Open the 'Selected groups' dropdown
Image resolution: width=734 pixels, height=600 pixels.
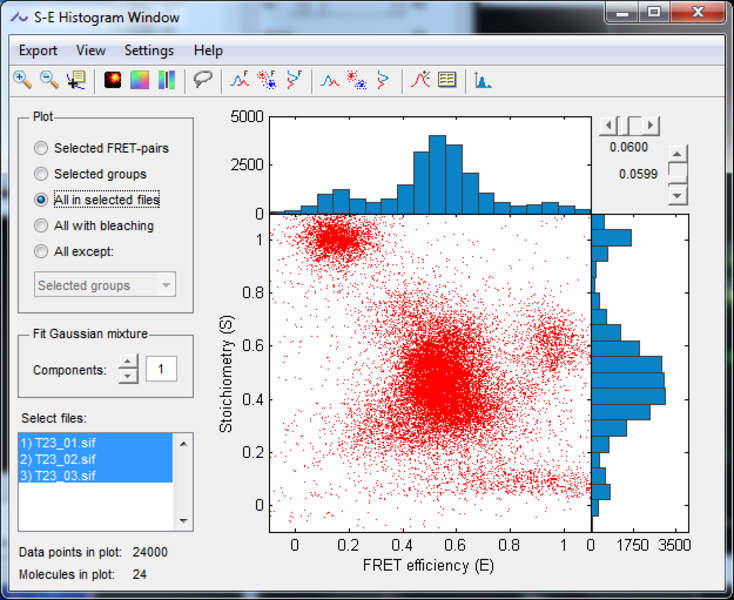point(104,285)
